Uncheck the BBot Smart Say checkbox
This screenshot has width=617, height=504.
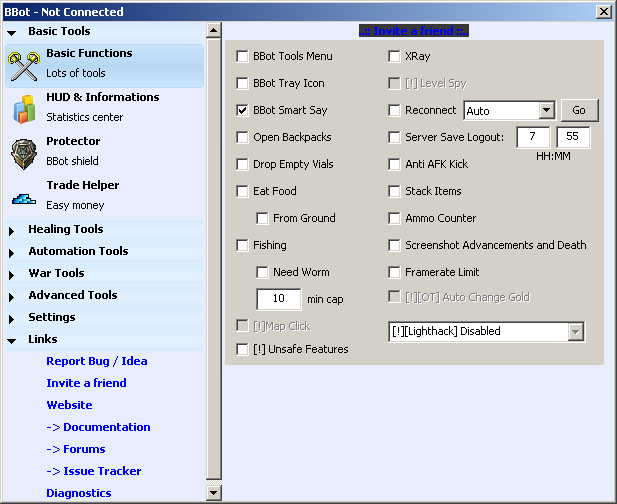click(x=242, y=110)
